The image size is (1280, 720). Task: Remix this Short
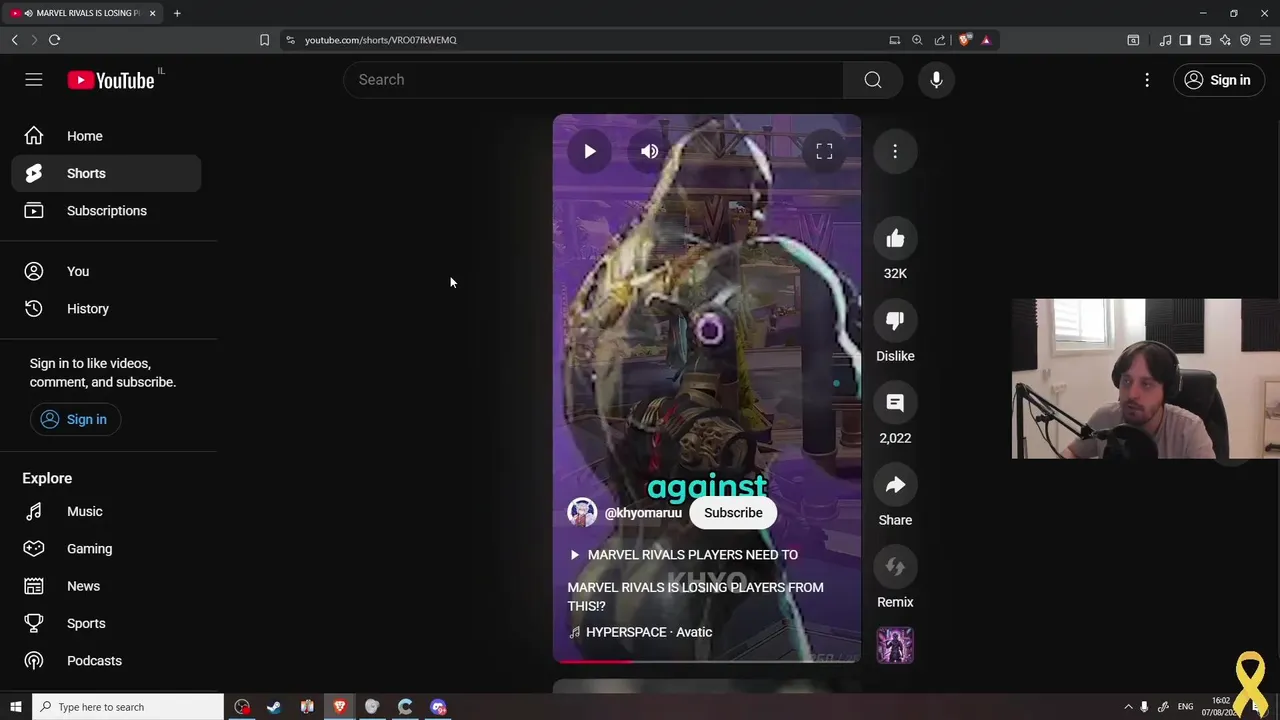[895, 567]
